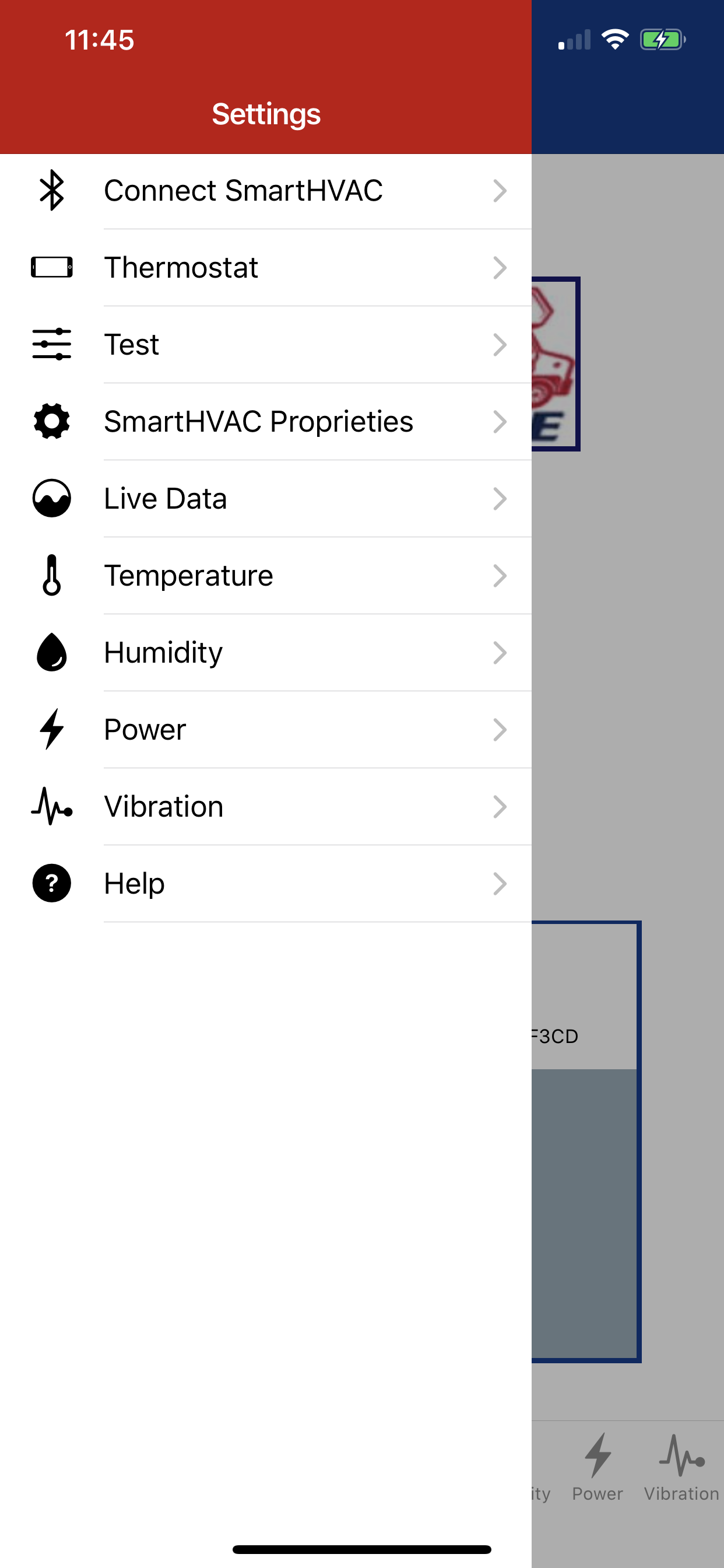Image resolution: width=724 pixels, height=1568 pixels.
Task: Open the Help label
Action: 135,883
